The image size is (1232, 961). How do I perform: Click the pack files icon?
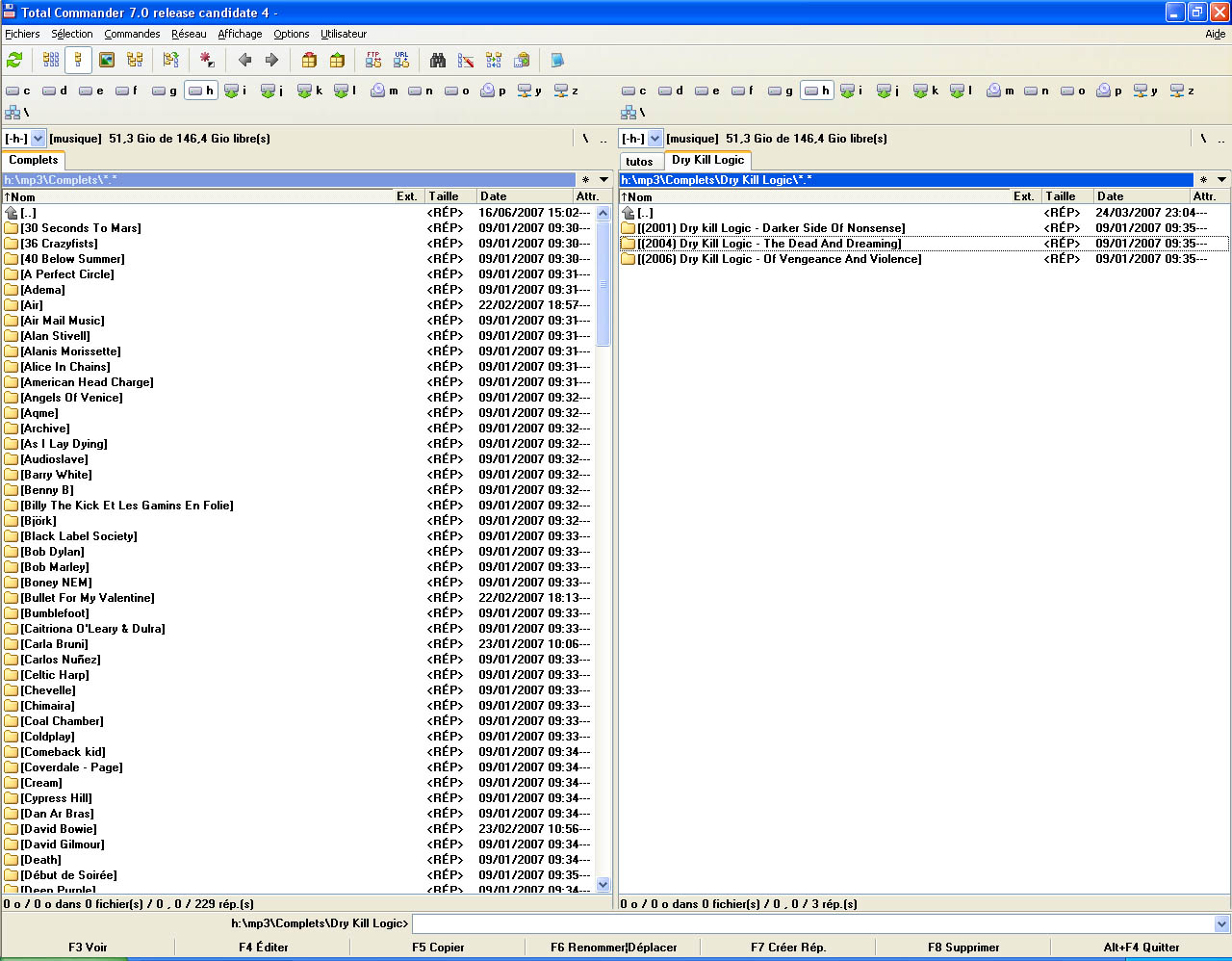pos(309,60)
